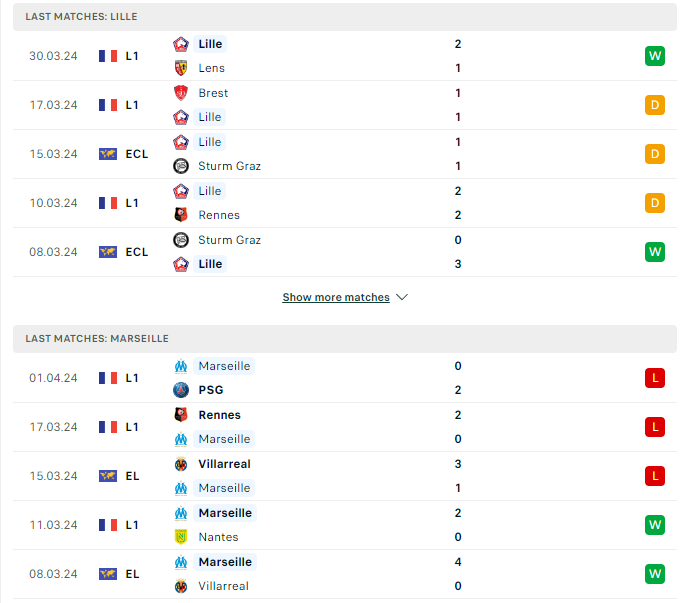Expand Show more matches chevron arrow
The height and width of the screenshot is (603, 689).
tap(402, 297)
